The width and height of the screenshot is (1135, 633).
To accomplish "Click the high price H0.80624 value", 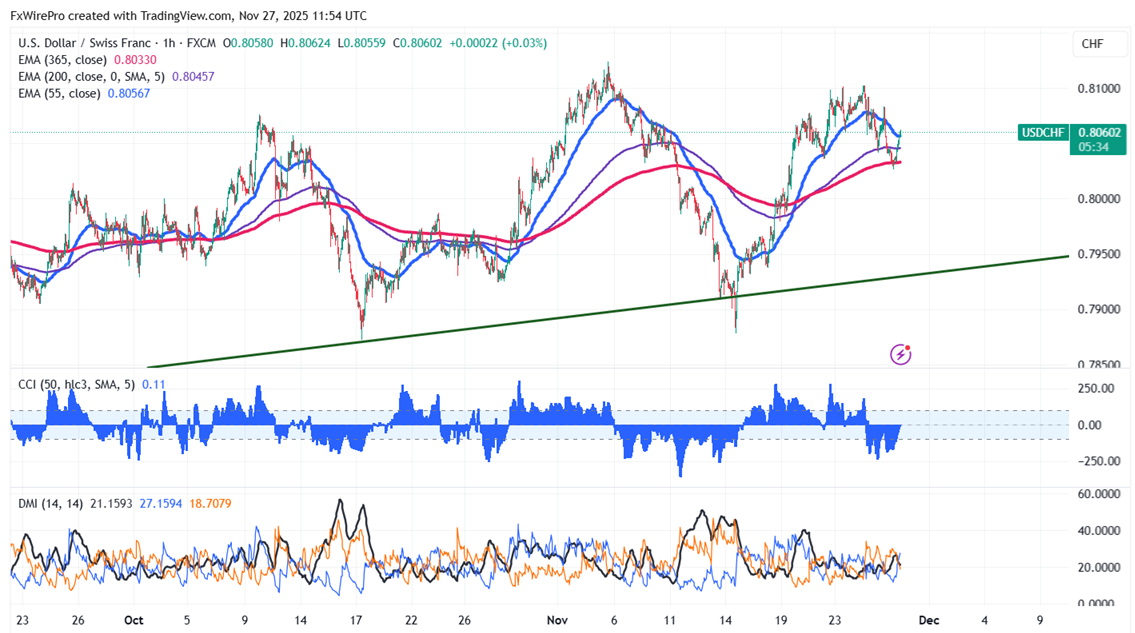I will [x=305, y=43].
